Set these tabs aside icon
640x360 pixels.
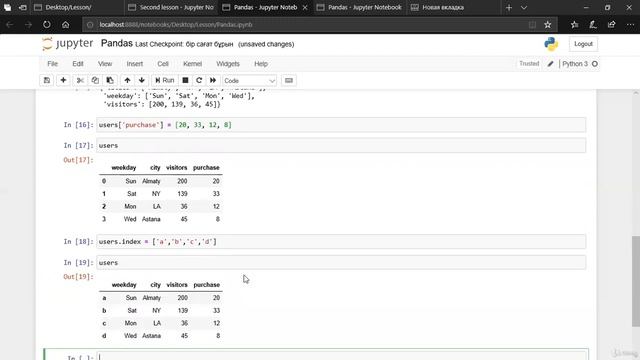pos(22,7)
